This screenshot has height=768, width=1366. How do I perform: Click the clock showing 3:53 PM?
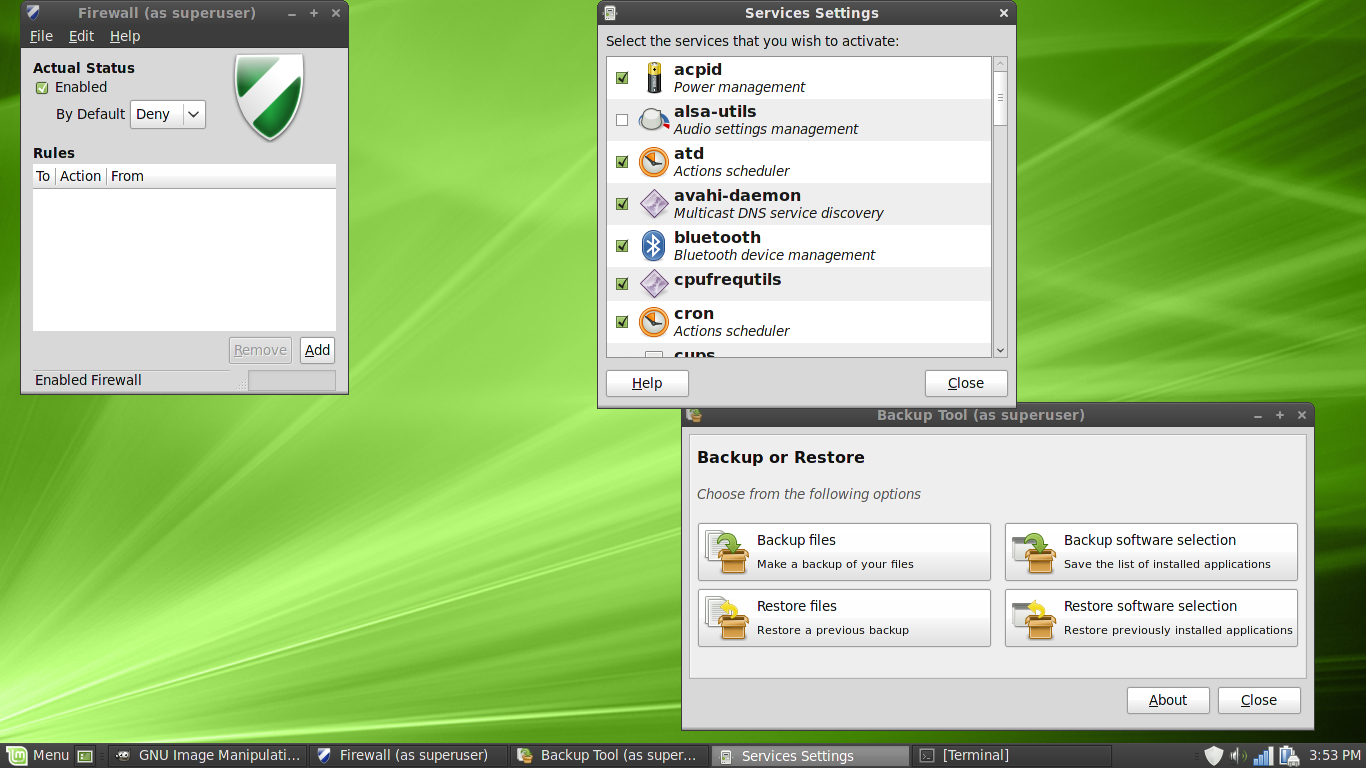coord(1334,755)
